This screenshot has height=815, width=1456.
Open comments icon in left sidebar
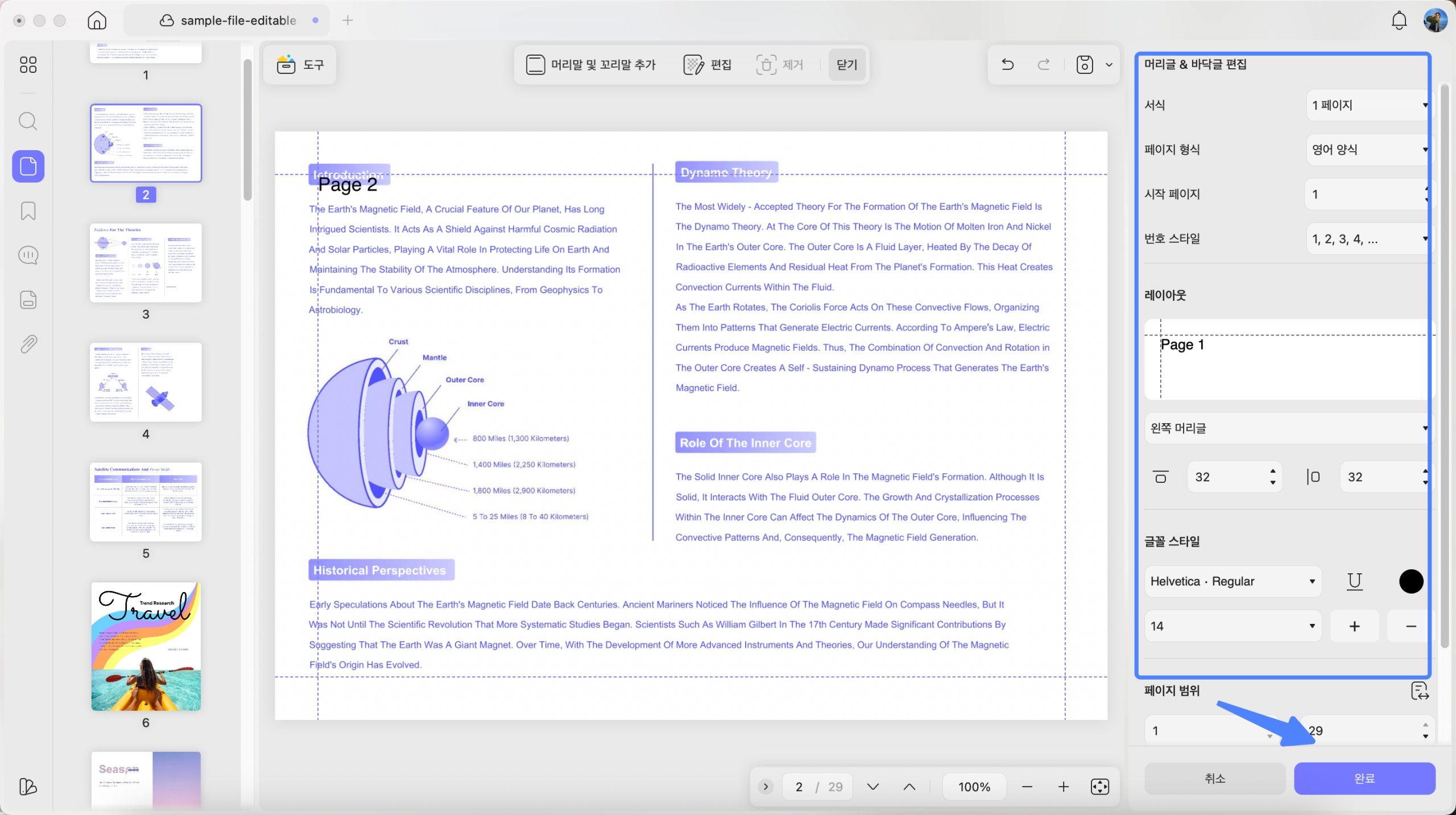click(x=28, y=255)
